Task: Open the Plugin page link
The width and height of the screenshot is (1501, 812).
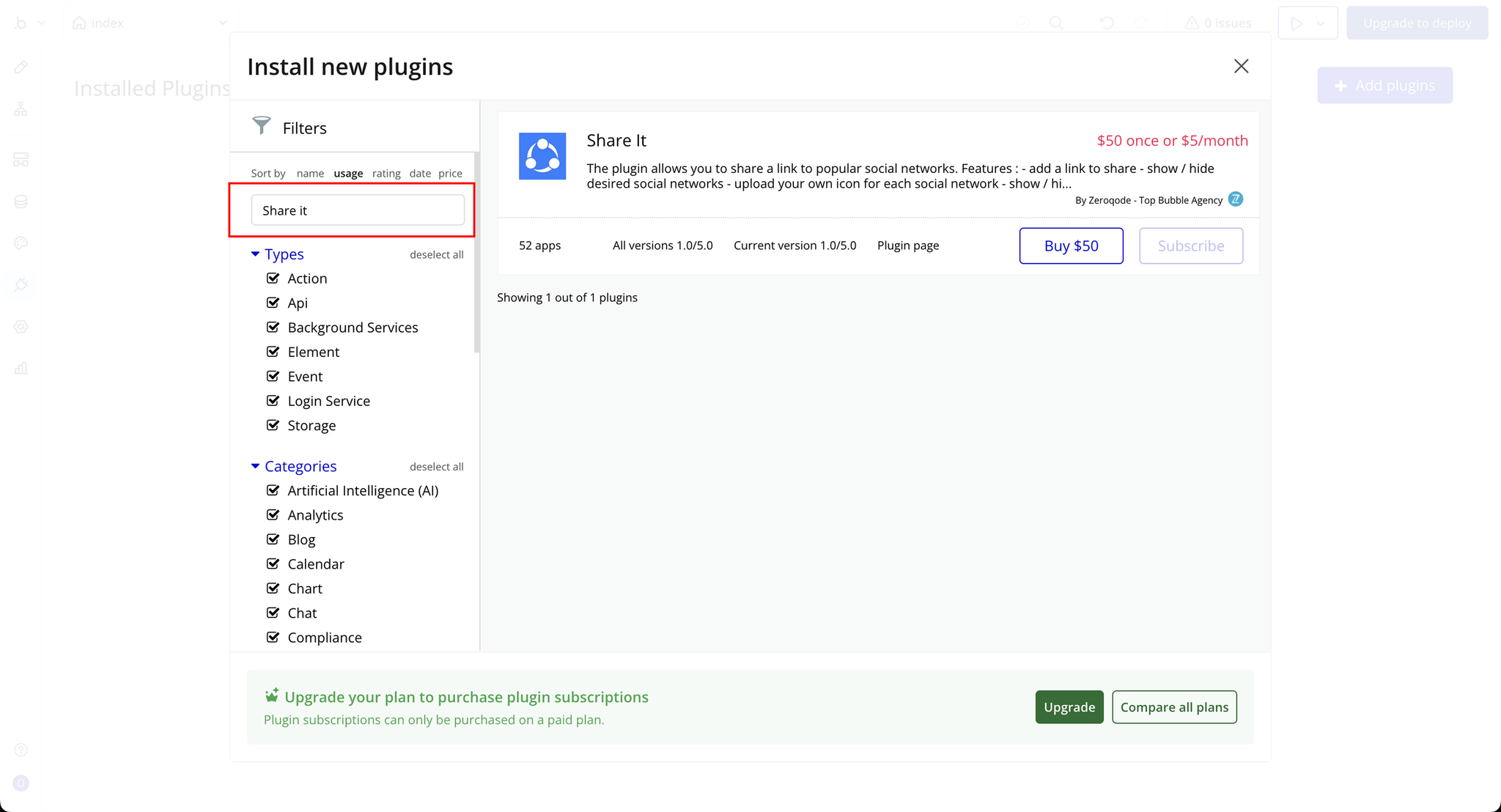Action: [907, 246]
